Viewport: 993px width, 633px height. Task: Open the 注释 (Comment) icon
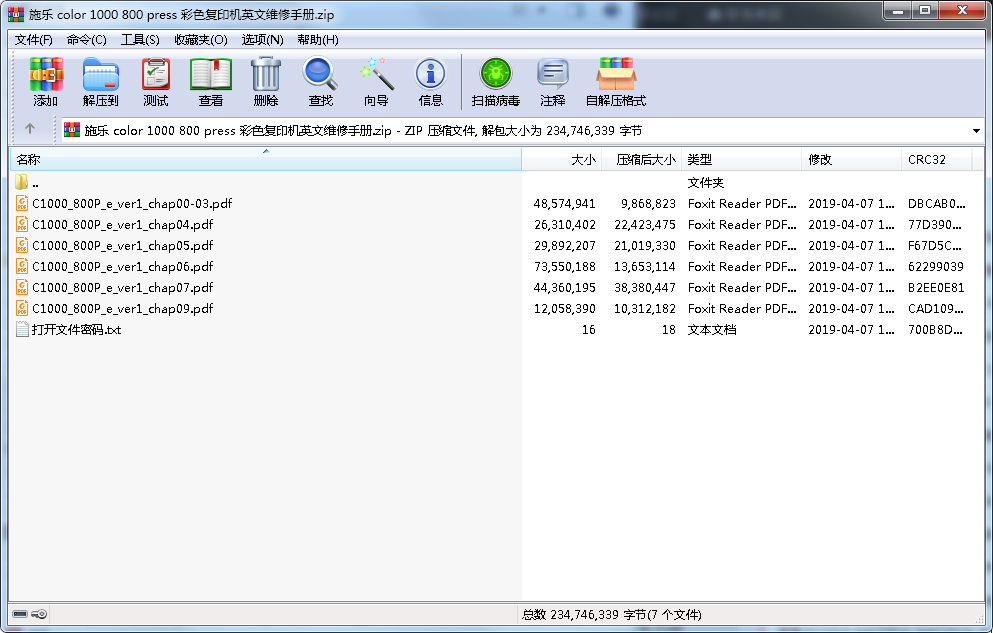pos(553,74)
